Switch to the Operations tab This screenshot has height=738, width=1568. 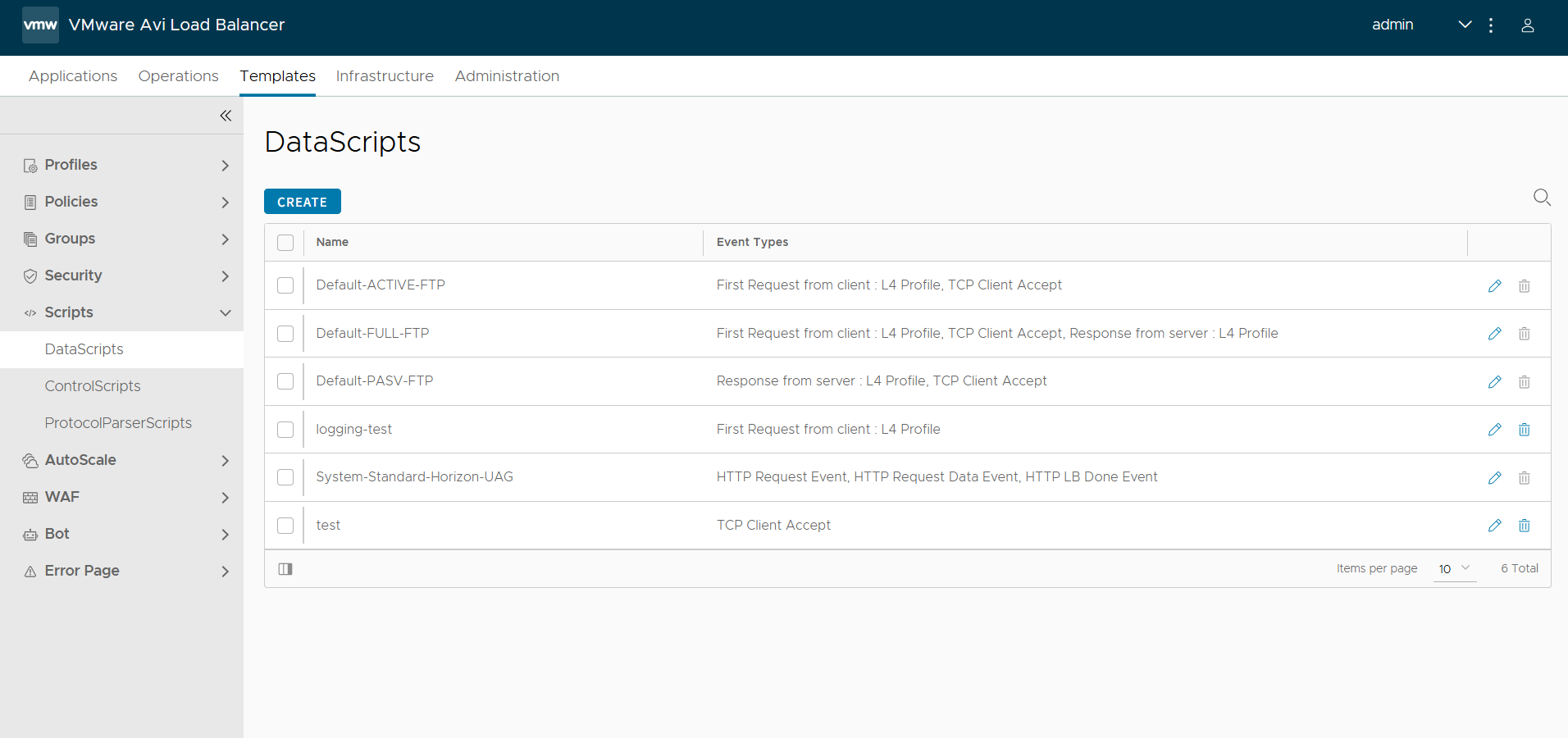[179, 76]
